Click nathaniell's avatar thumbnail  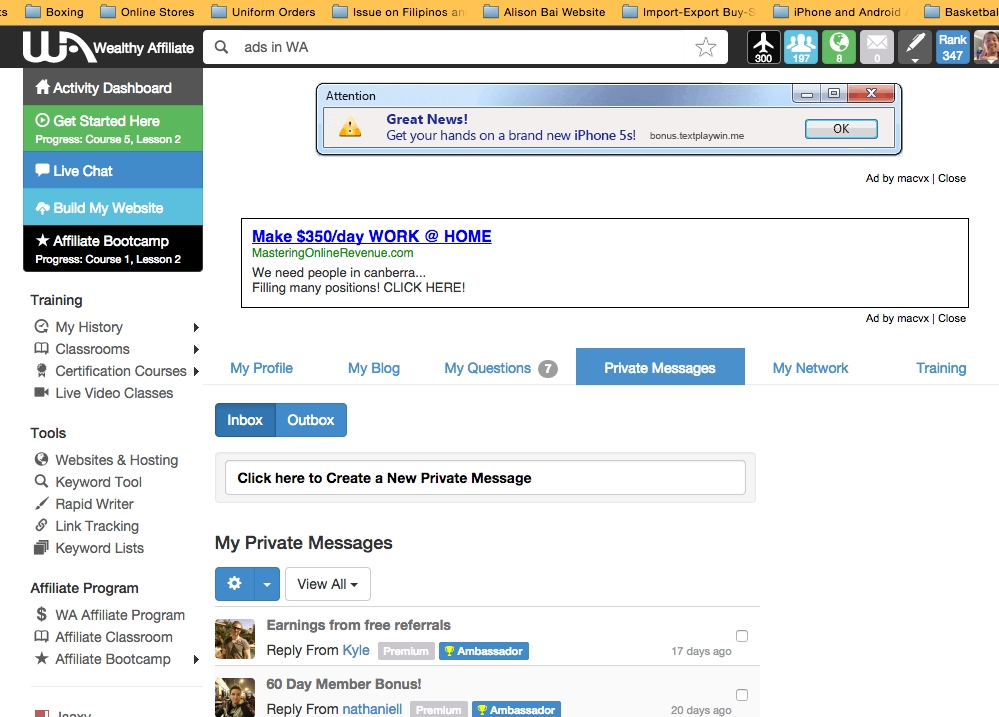coord(234,697)
